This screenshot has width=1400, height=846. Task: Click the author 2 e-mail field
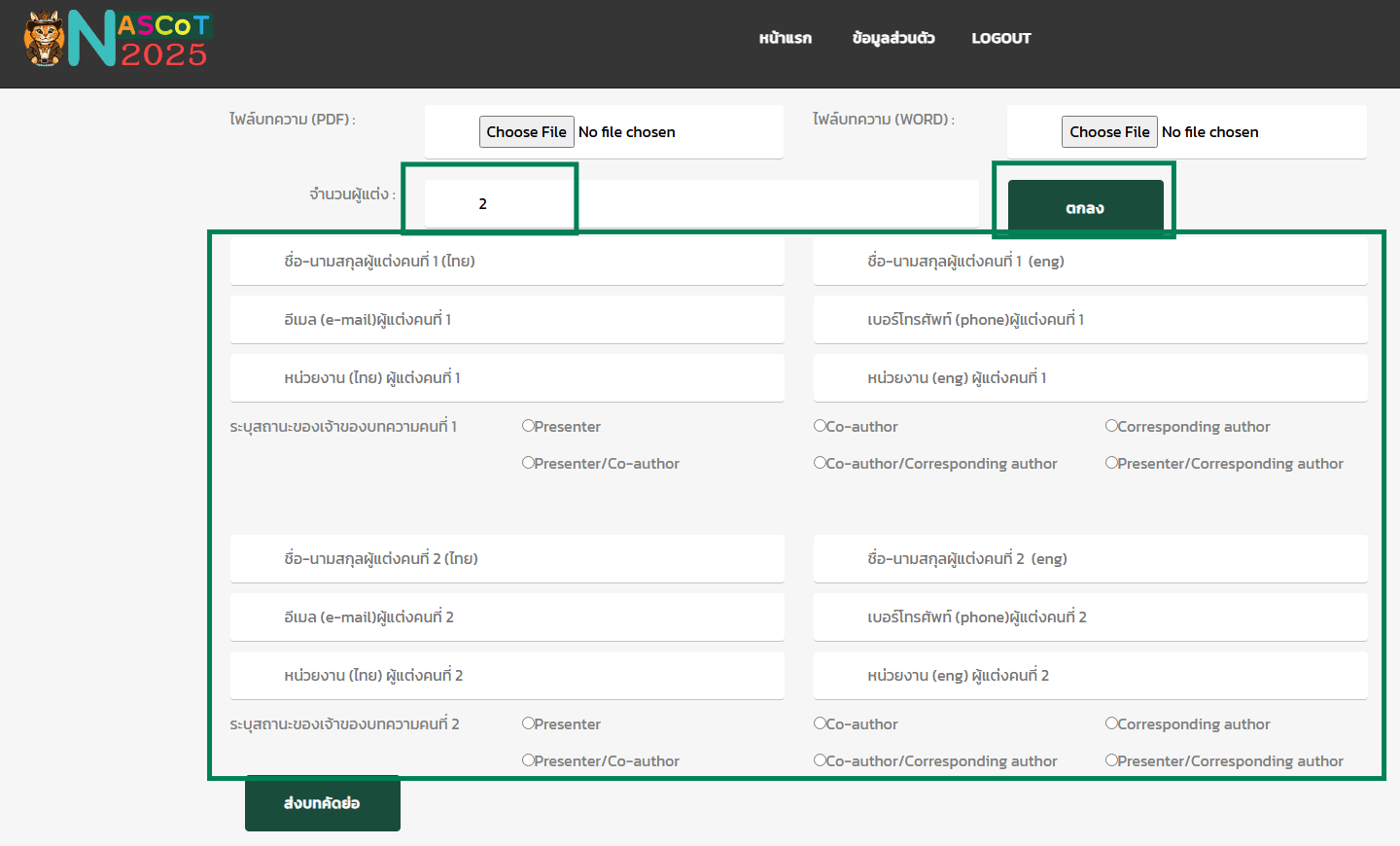507,617
